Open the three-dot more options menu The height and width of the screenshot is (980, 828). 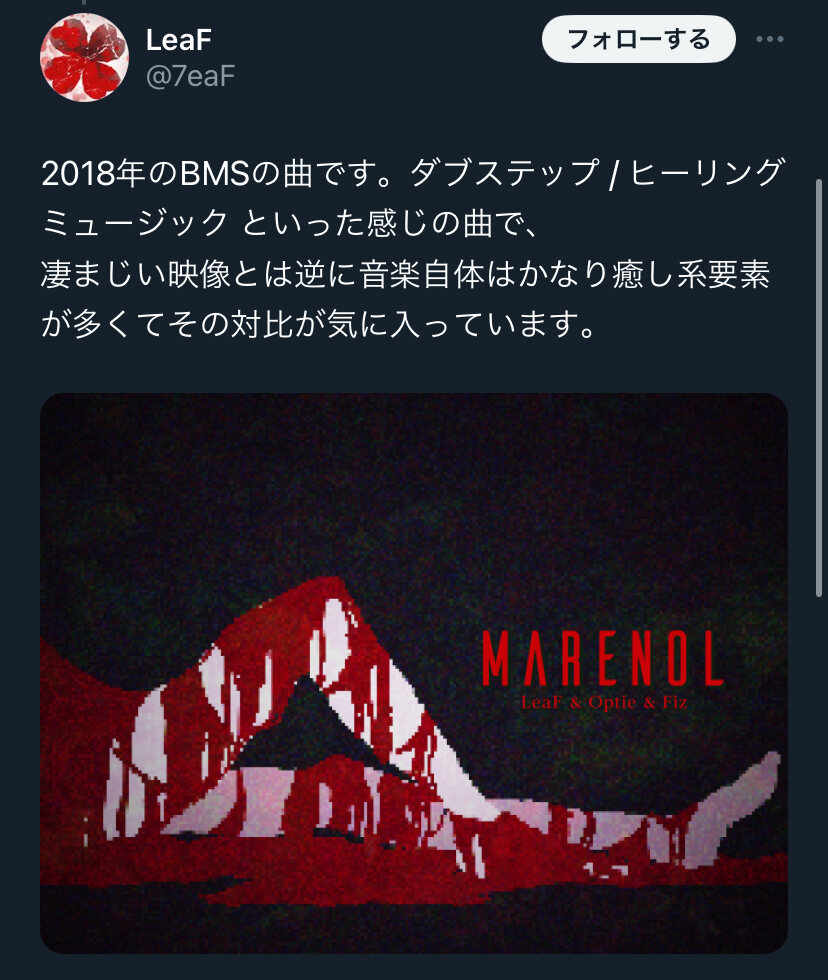pyautogui.click(x=769, y=39)
